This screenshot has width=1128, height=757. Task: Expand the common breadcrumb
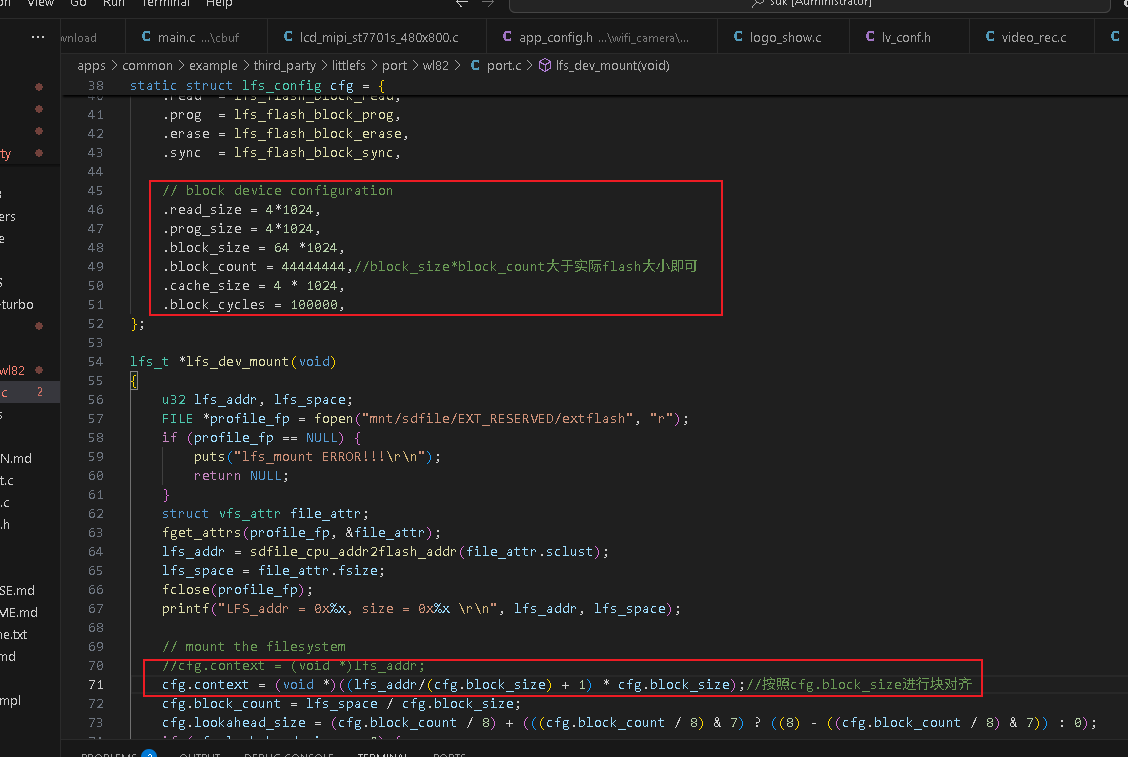coord(147,65)
